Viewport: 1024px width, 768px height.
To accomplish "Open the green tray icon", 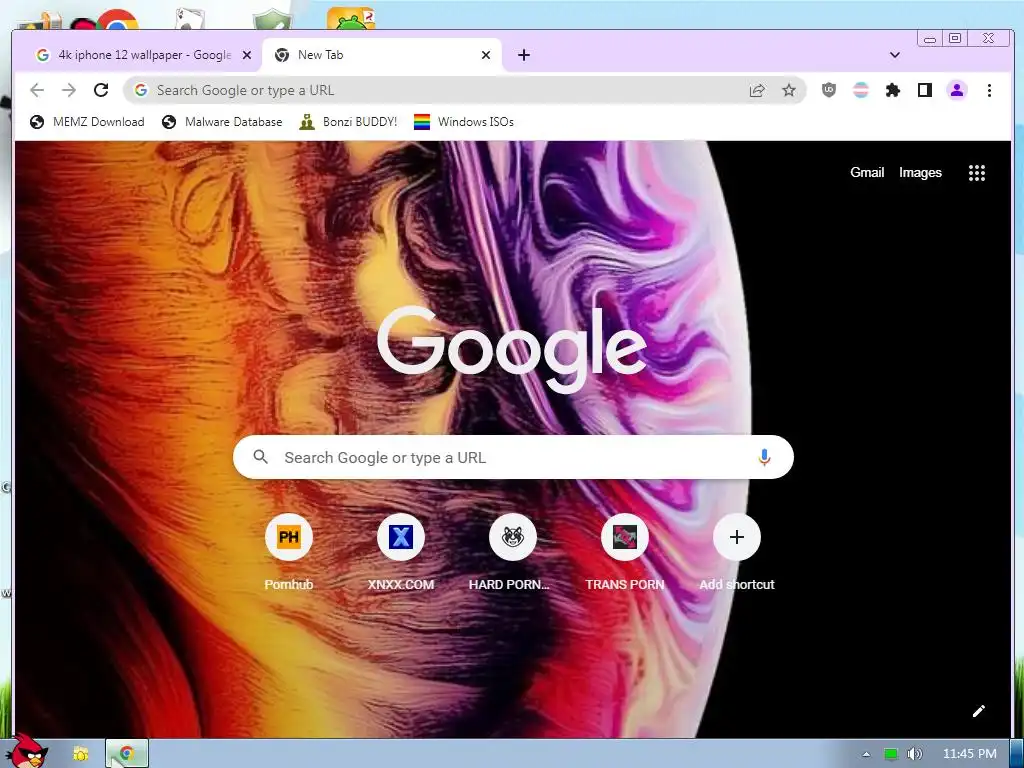I will coord(891,754).
